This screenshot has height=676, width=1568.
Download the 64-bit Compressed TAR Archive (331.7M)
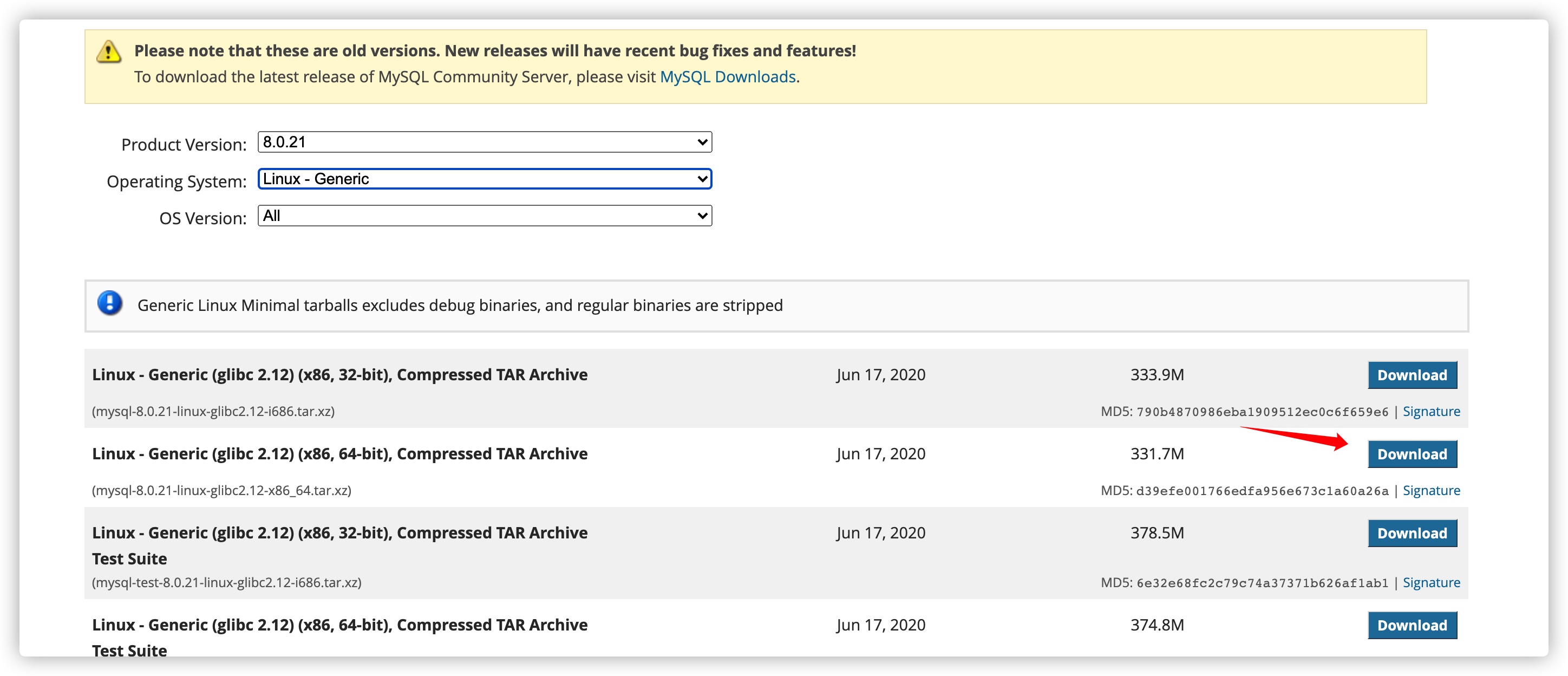pyautogui.click(x=1412, y=454)
